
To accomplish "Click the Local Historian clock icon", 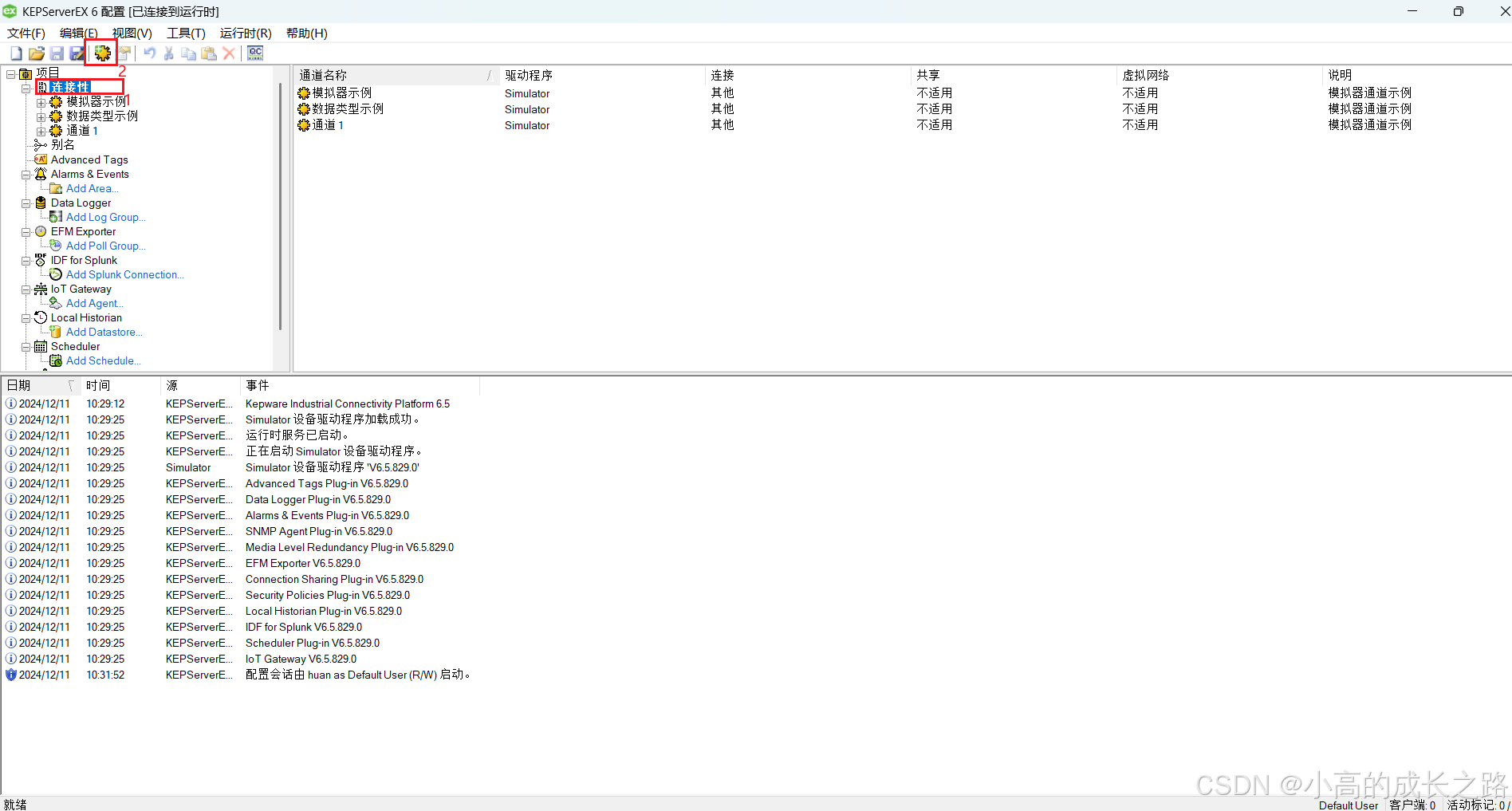I will (x=41, y=317).
